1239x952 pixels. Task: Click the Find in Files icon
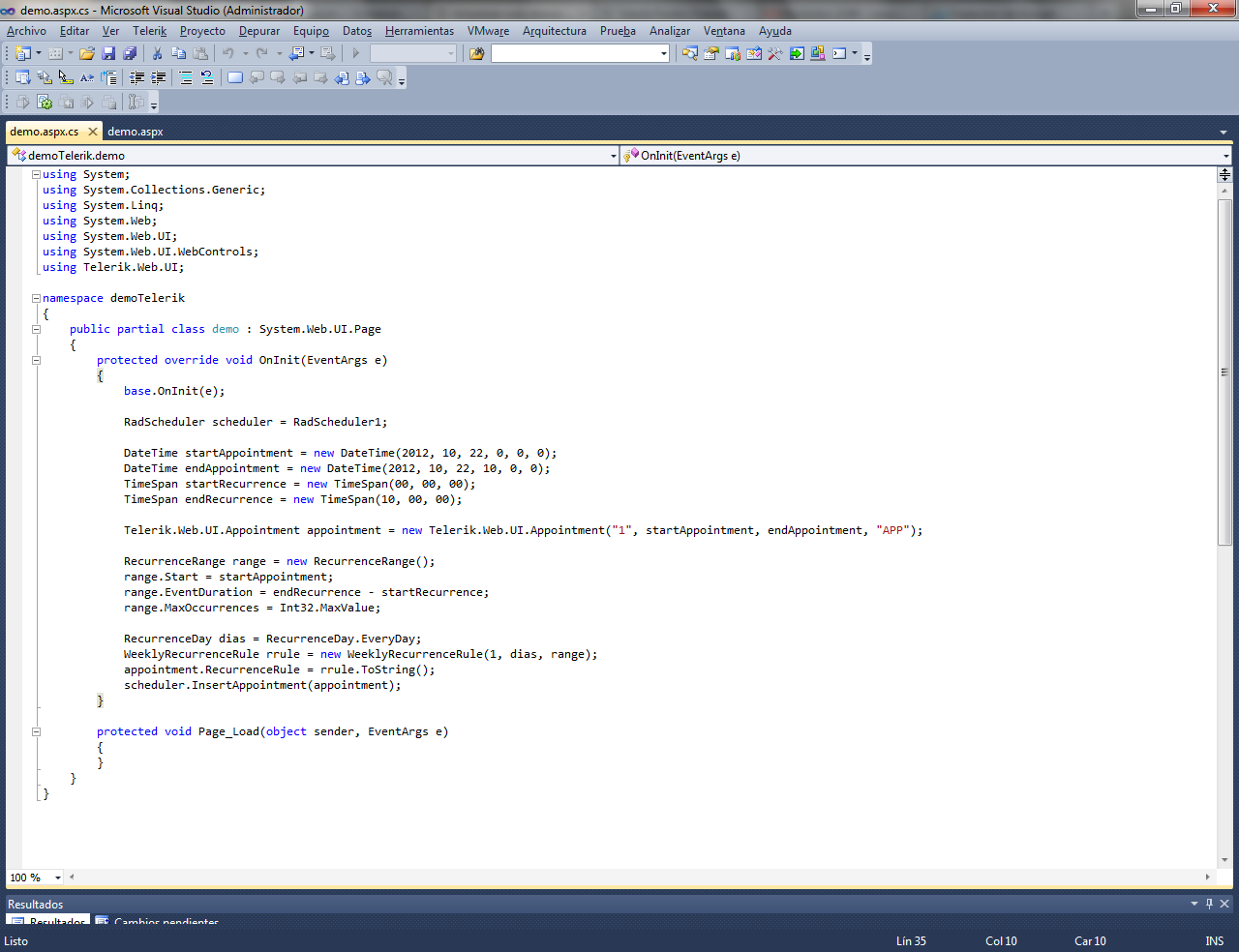pyautogui.click(x=476, y=53)
